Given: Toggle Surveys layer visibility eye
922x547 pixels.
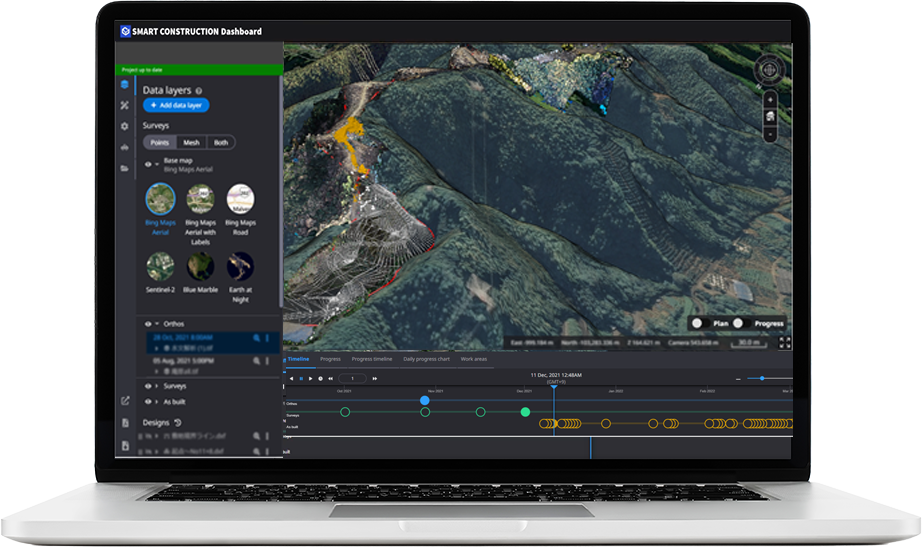Looking at the screenshot, I should (148, 386).
